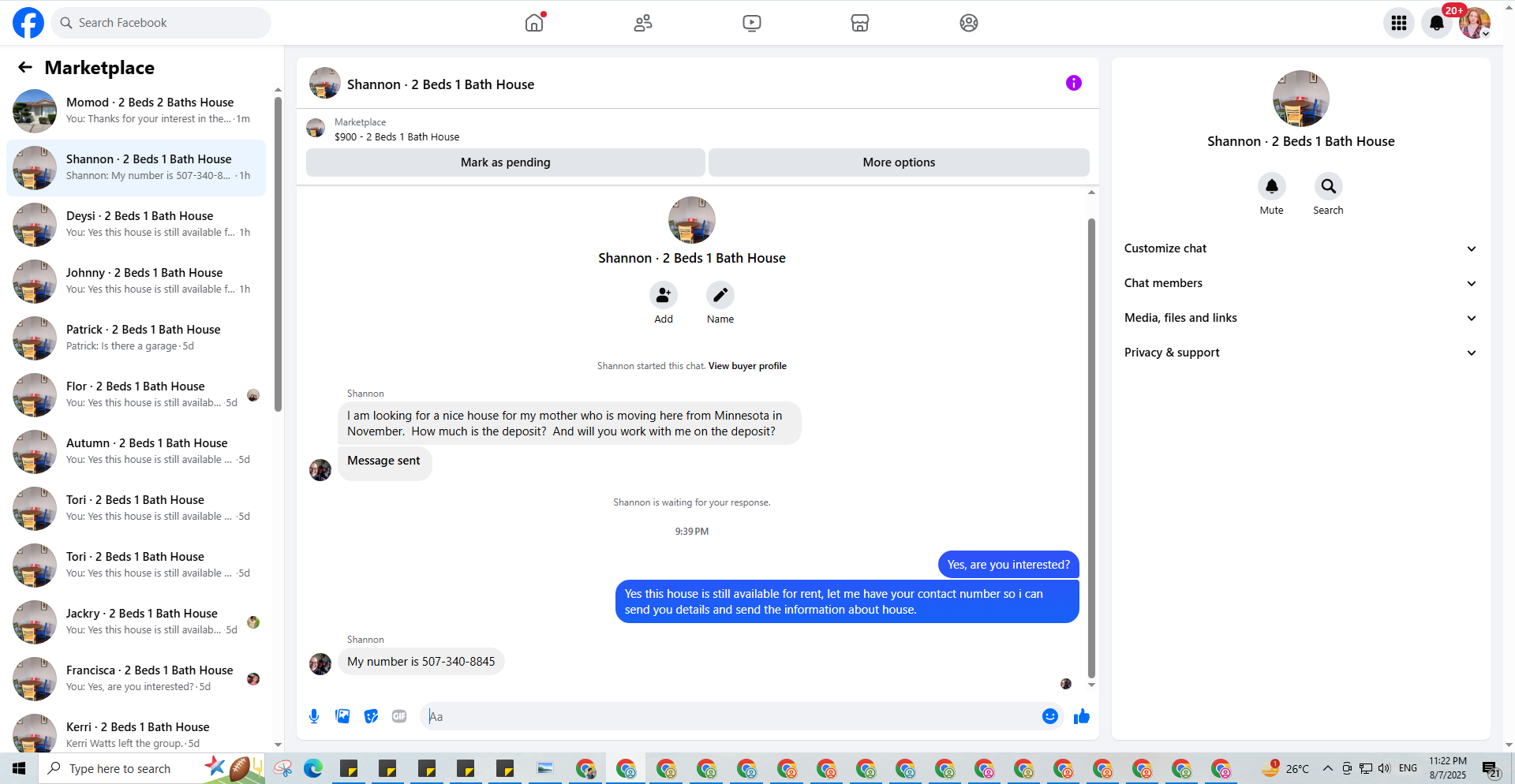
Task: Choose a GIF icon
Action: click(x=399, y=716)
